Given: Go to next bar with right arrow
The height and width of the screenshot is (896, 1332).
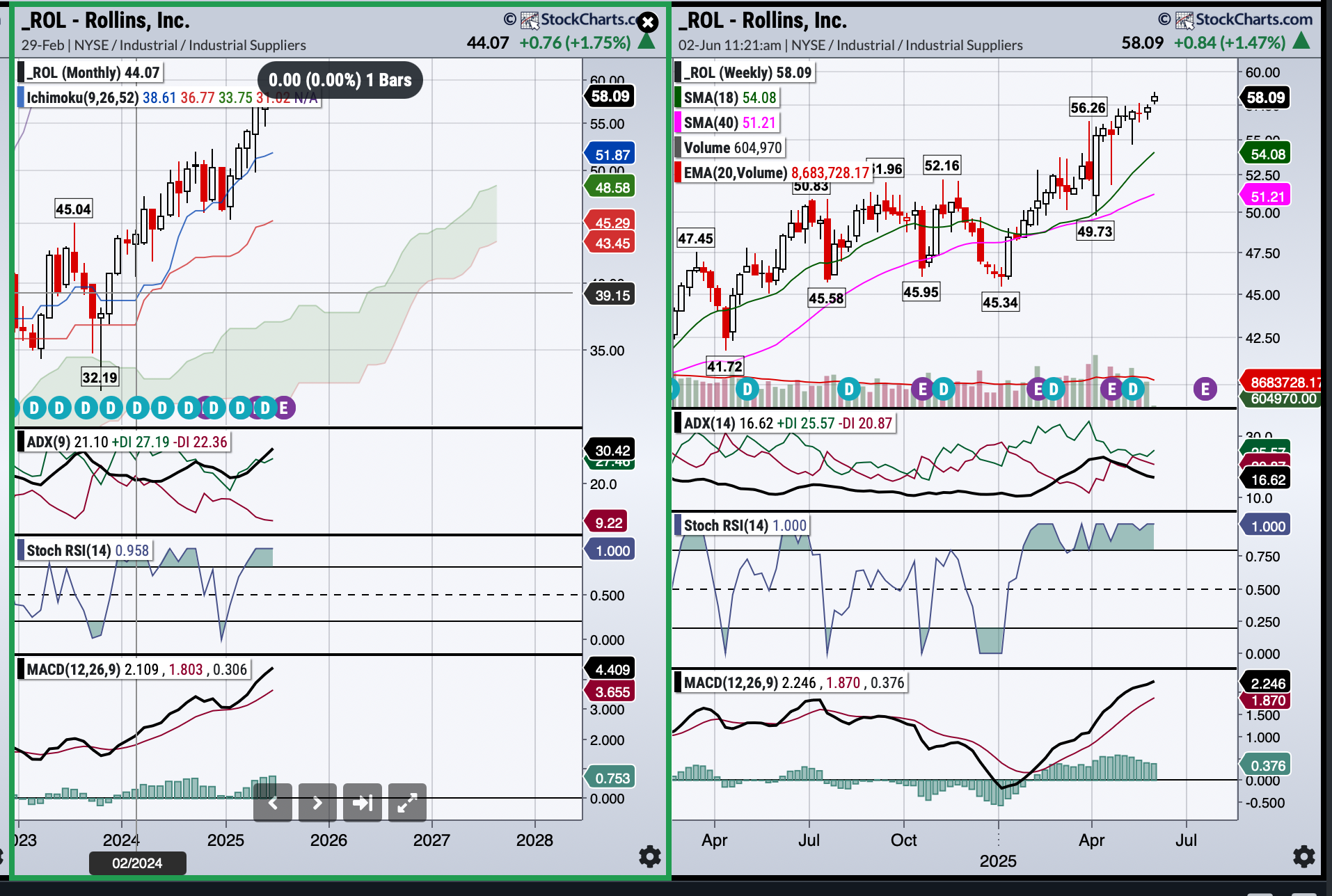Looking at the screenshot, I should coord(317,803).
